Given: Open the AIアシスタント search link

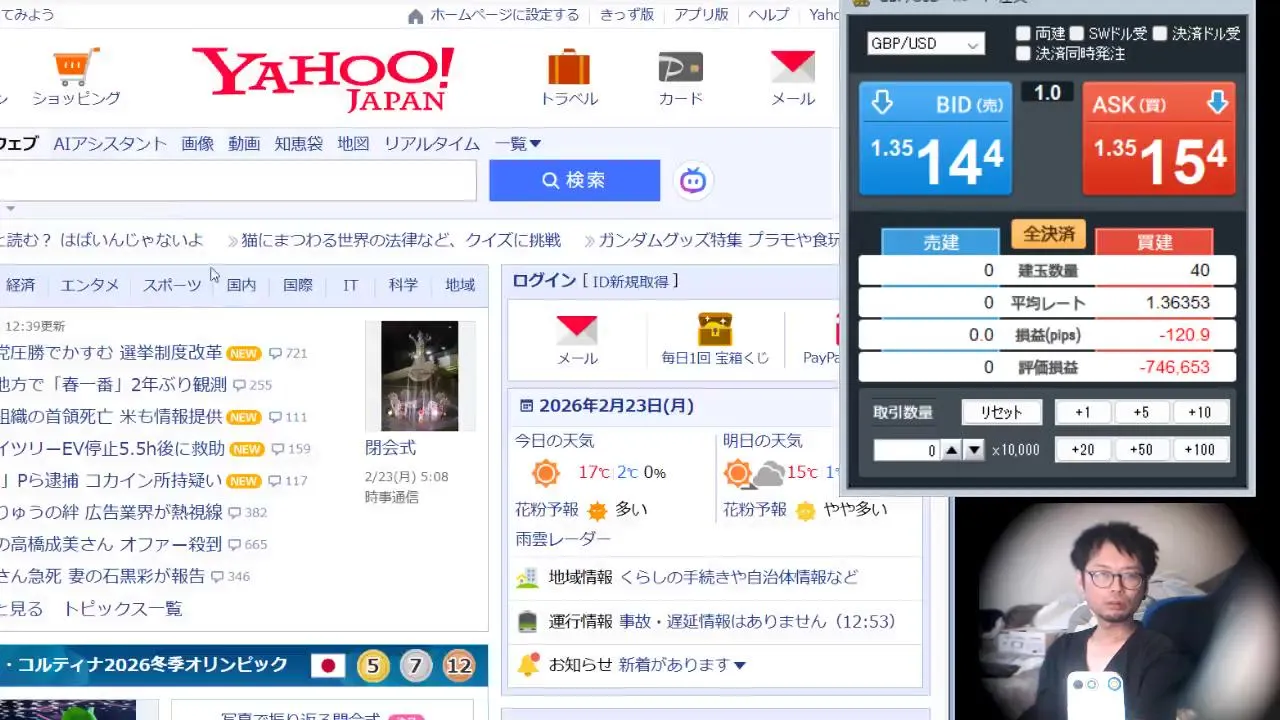Looking at the screenshot, I should [110, 143].
